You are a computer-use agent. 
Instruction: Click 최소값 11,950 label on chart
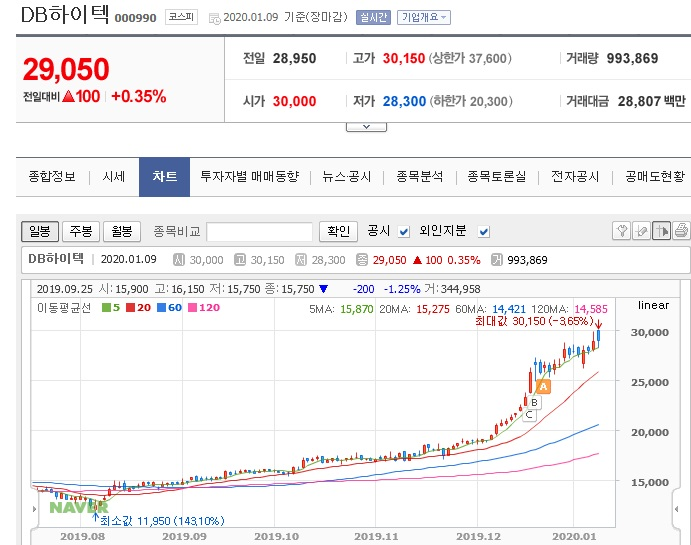click(162, 521)
